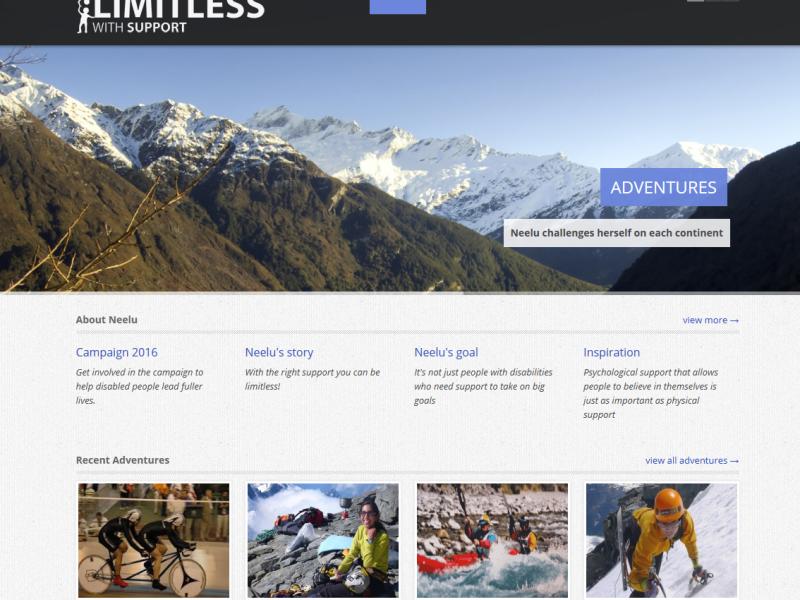Click the 'Neelu challenges herself on each continent' caption
The height and width of the screenshot is (600, 800).
[616, 233]
